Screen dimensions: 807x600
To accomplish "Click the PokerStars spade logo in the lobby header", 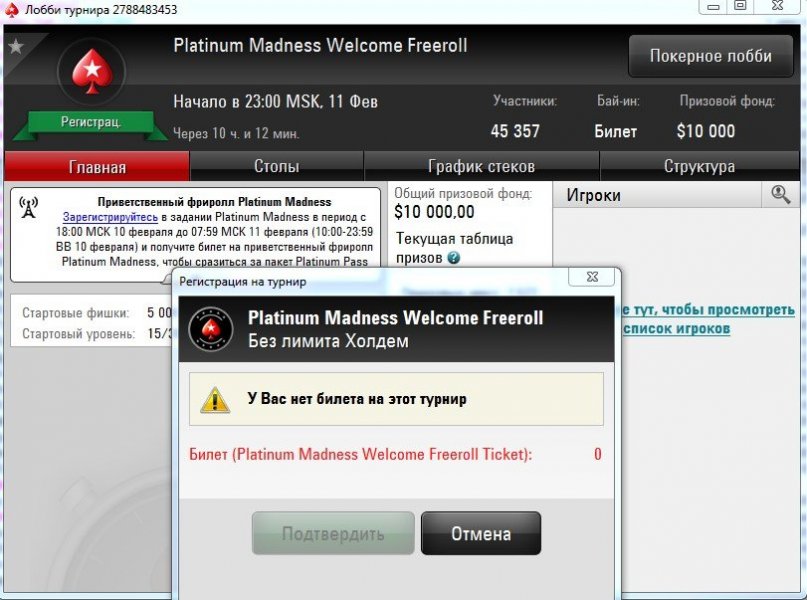I will pyautogui.click(x=92, y=72).
